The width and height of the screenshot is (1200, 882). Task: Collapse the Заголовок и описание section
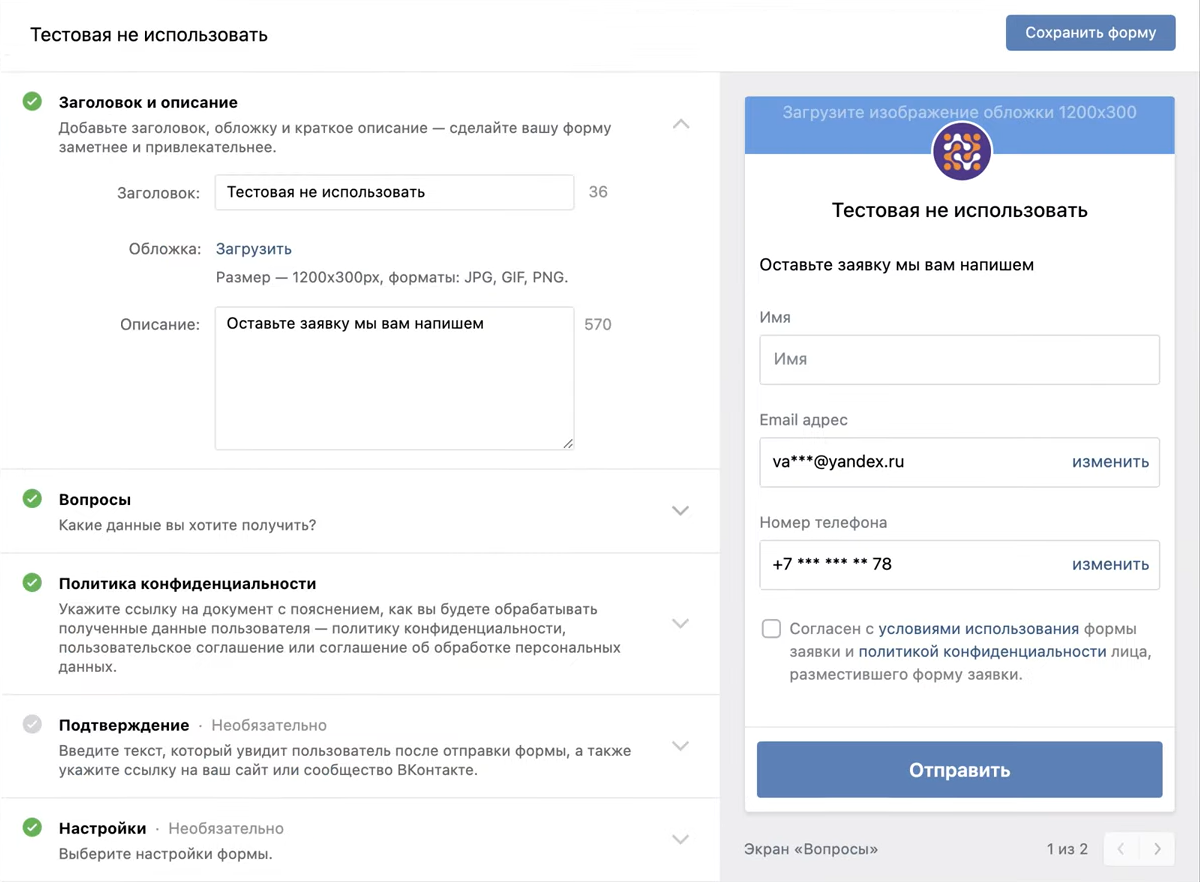(x=681, y=124)
